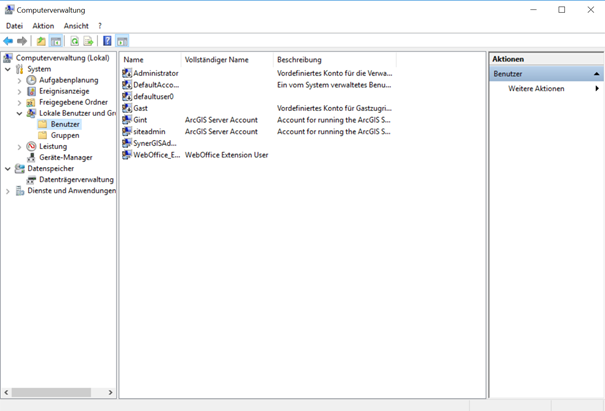This screenshot has width=605, height=411.
Task: Sort by Beschreibung column header
Action: pos(335,60)
